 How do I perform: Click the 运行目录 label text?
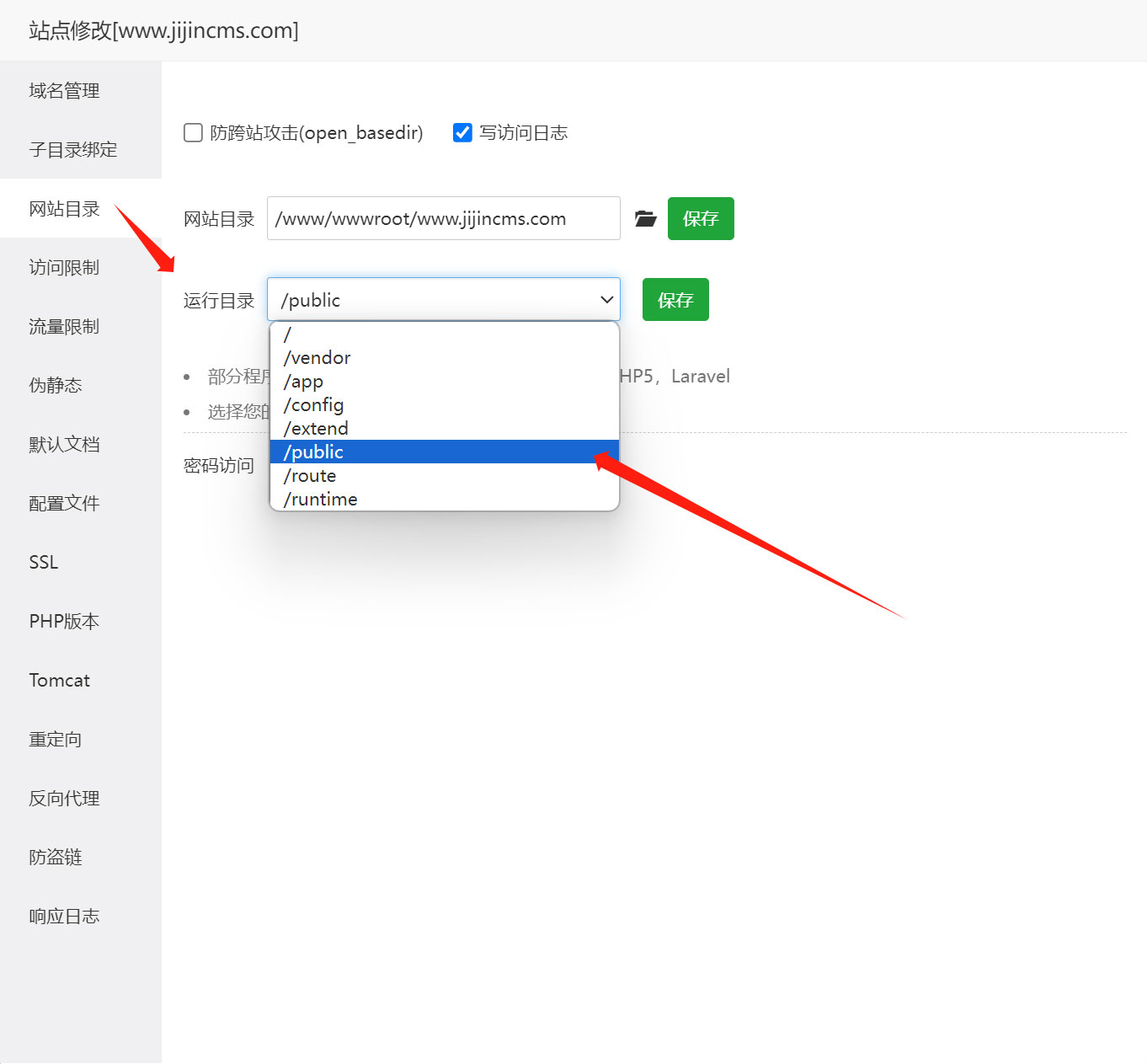pos(219,300)
